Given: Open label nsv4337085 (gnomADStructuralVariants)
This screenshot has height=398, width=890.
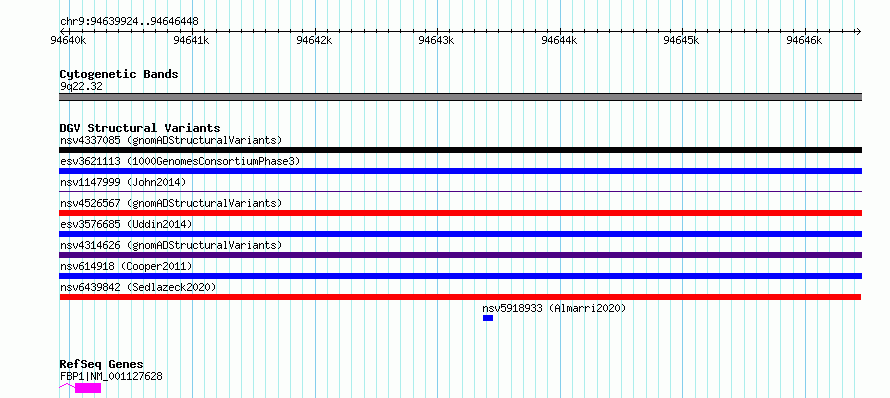Looking at the screenshot, I should pos(171,140).
